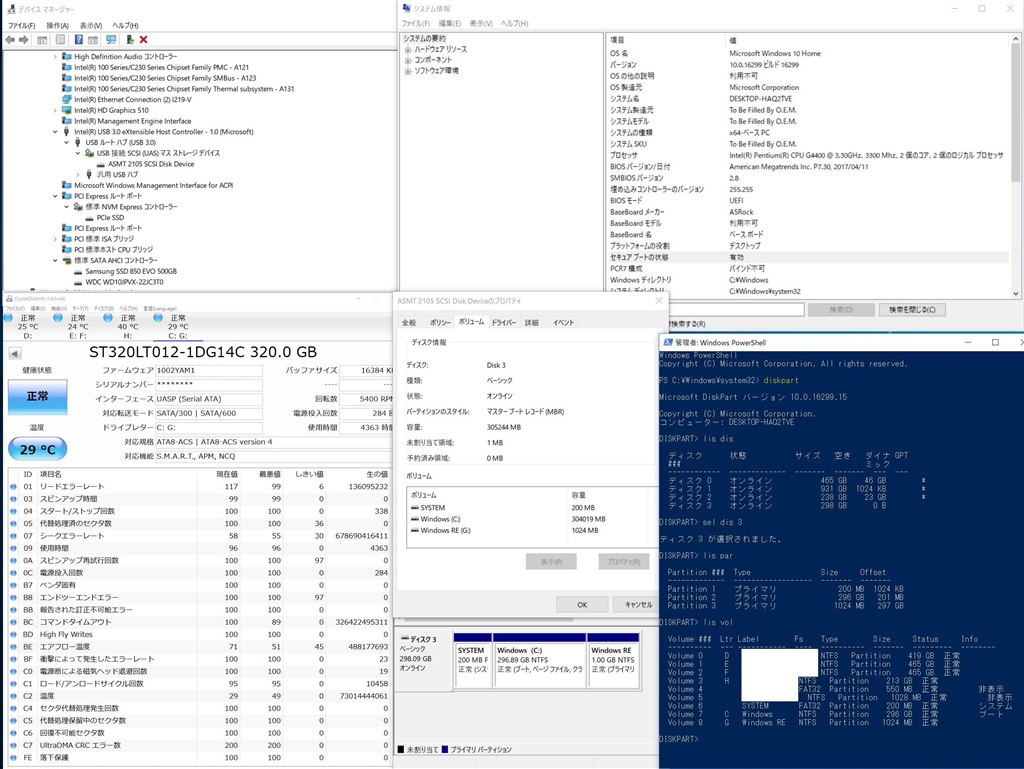The width and height of the screenshot is (1024, 769).
Task: Collapse the Intel USB 3.0 eXtensible Host Controller node
Action: pos(56,132)
